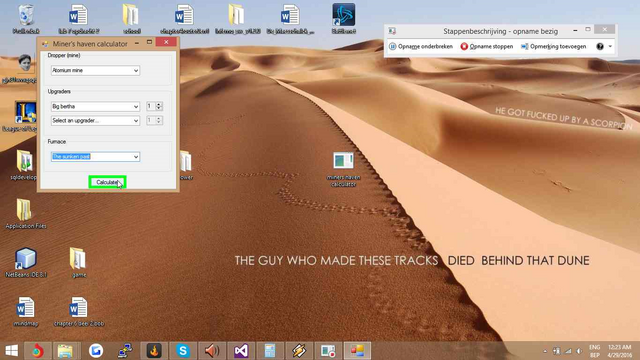This screenshot has width=640, height=360.
Task: Expand the arrow next to Steps Recorder help
Action: [610, 47]
